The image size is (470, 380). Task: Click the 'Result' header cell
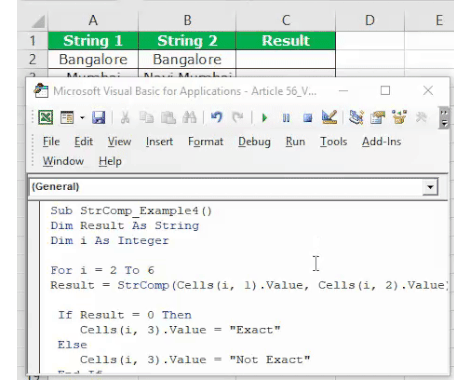[x=286, y=41]
